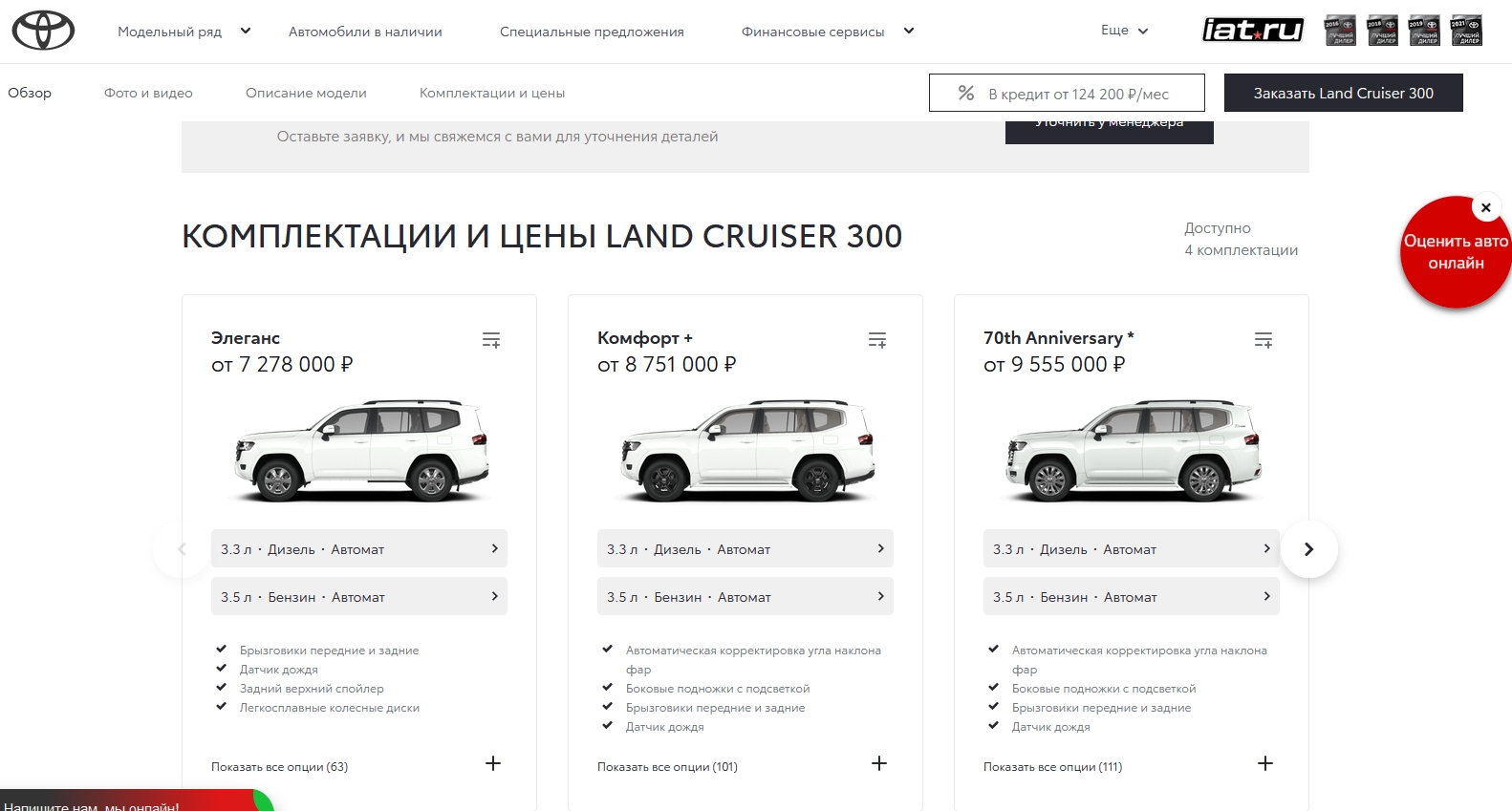Viewport: 1512px width, 811px height.
Task: Open Элеганс 3.5 л Бензин Автомат option
Action: (359, 597)
